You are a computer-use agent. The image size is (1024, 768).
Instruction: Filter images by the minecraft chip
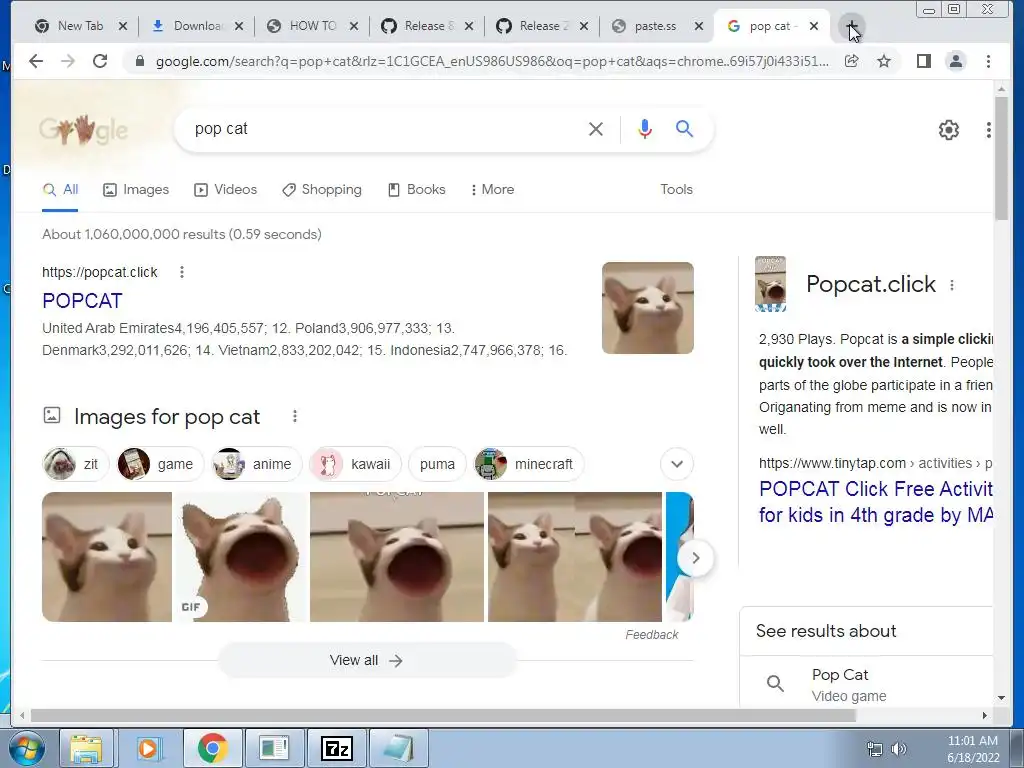tap(528, 464)
